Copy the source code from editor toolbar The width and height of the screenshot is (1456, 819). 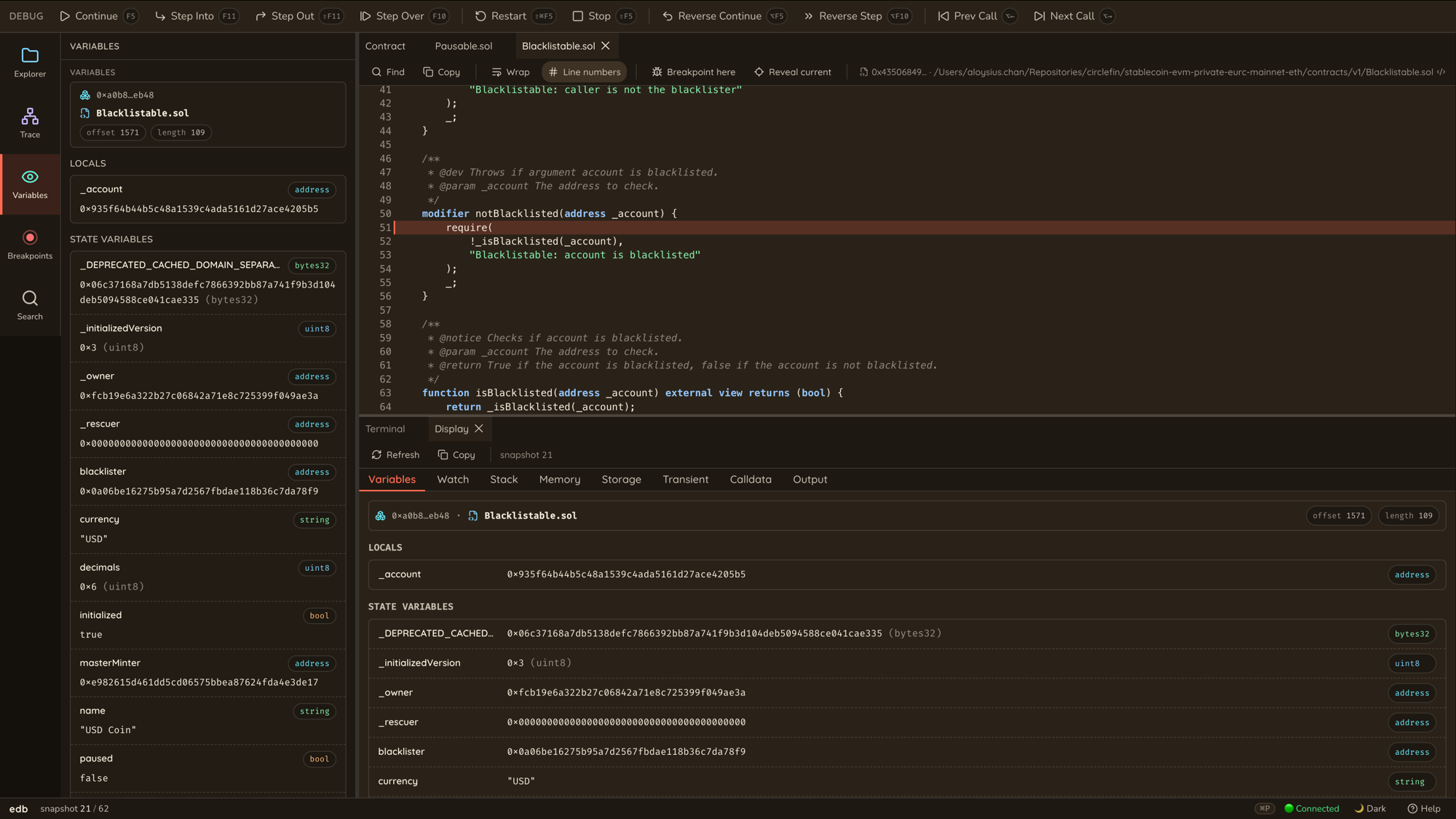[442, 72]
